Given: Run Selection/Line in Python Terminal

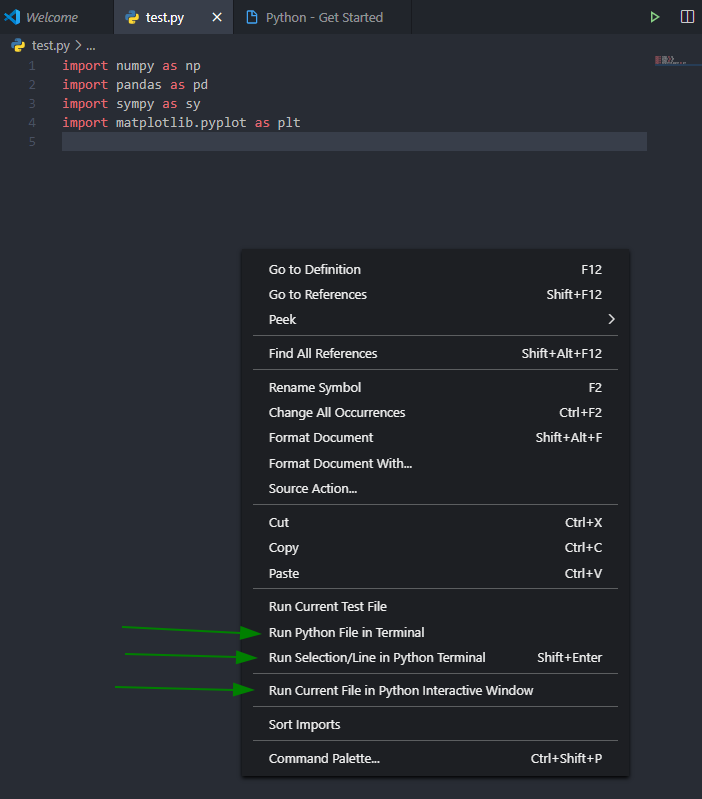Looking at the screenshot, I should [x=377, y=657].
